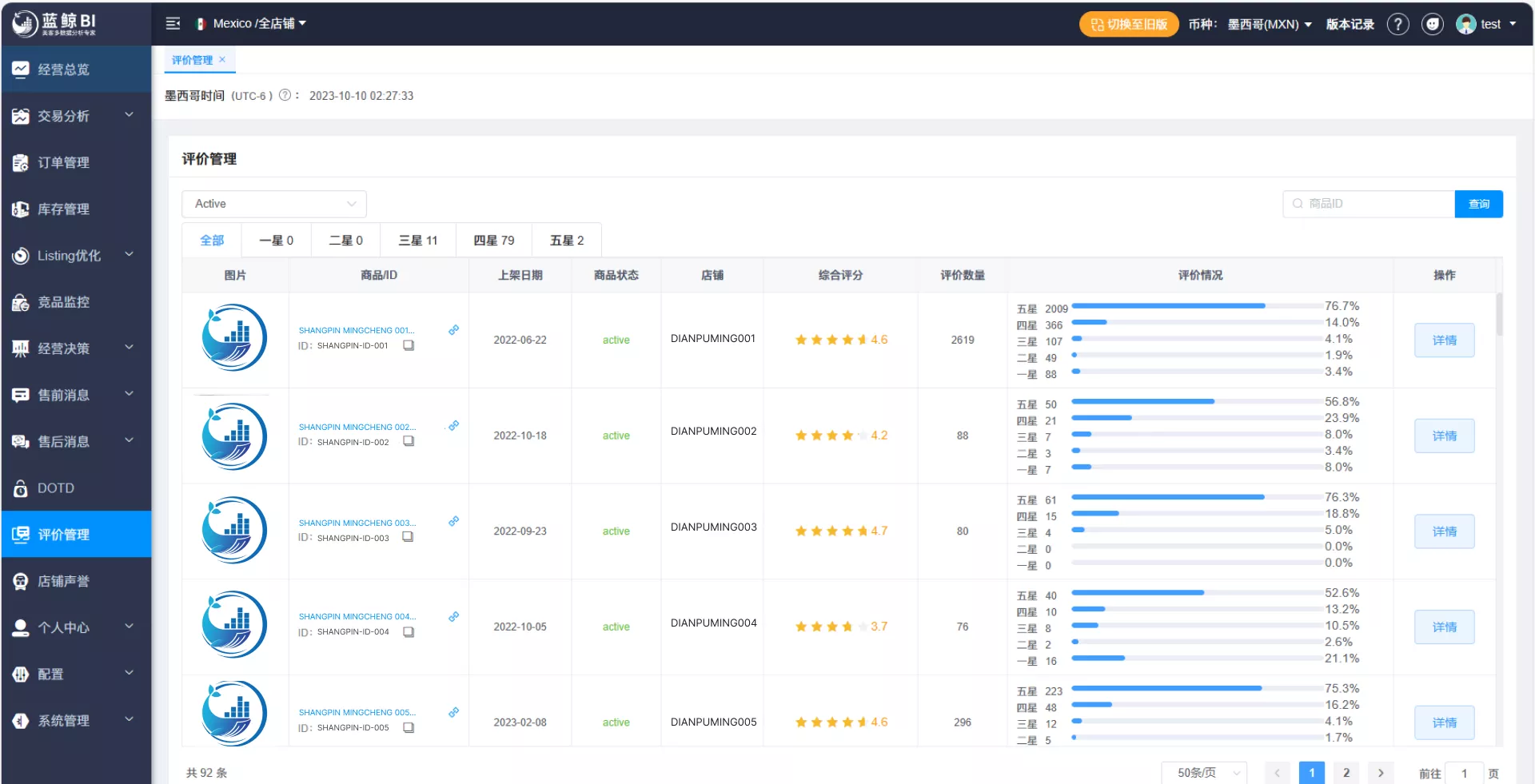Click the Mexico timezone help icon

click(285, 95)
